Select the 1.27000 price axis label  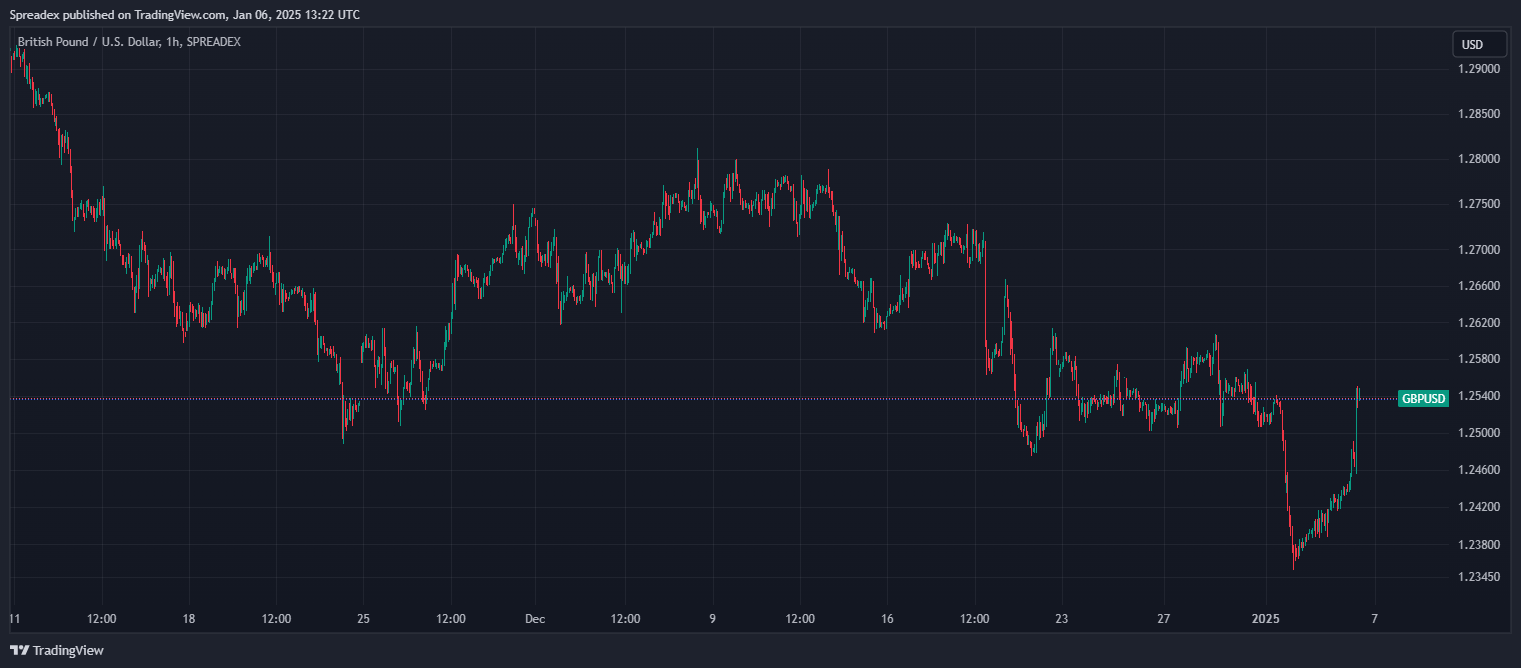tap(1479, 249)
